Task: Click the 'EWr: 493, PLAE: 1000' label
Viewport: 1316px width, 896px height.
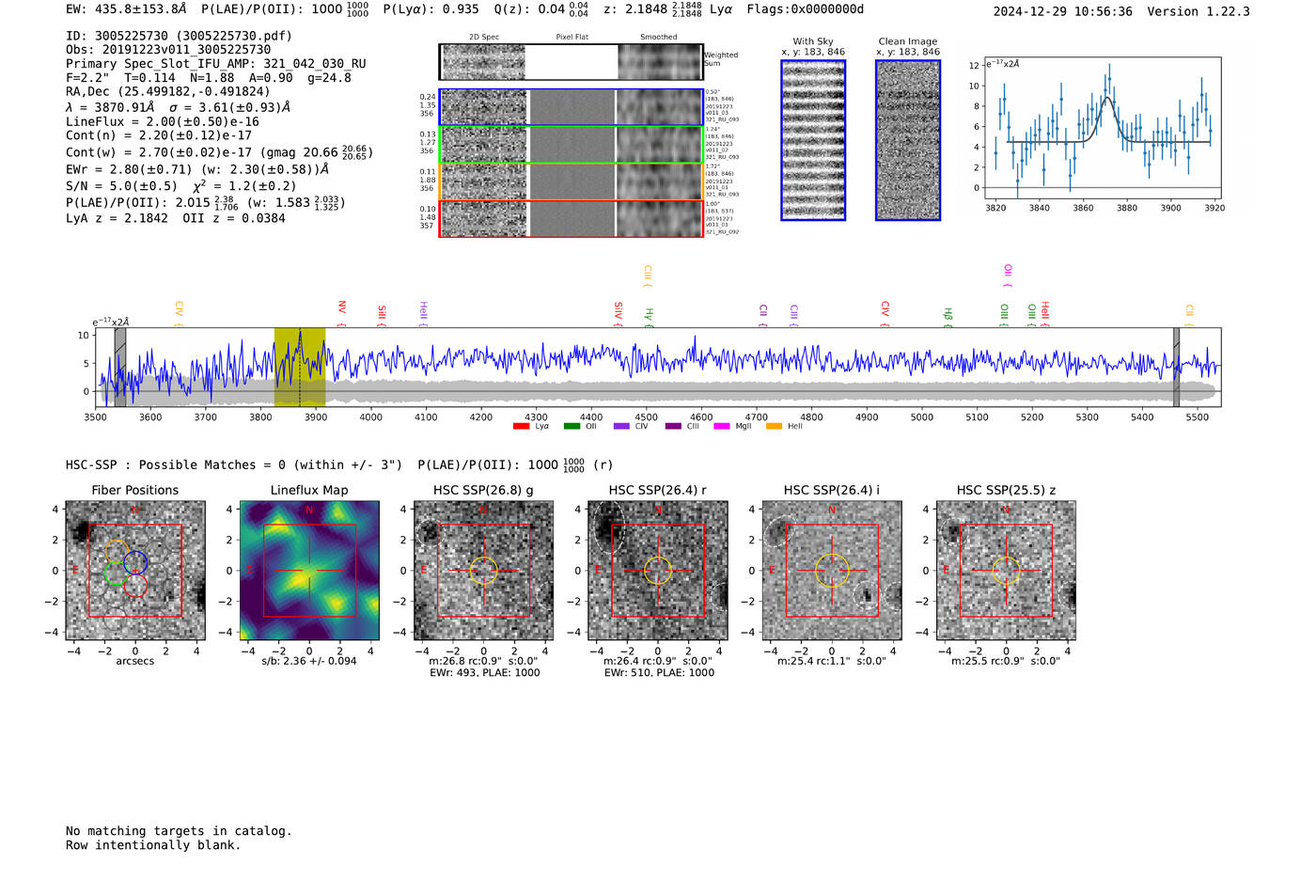Action: pos(484,673)
